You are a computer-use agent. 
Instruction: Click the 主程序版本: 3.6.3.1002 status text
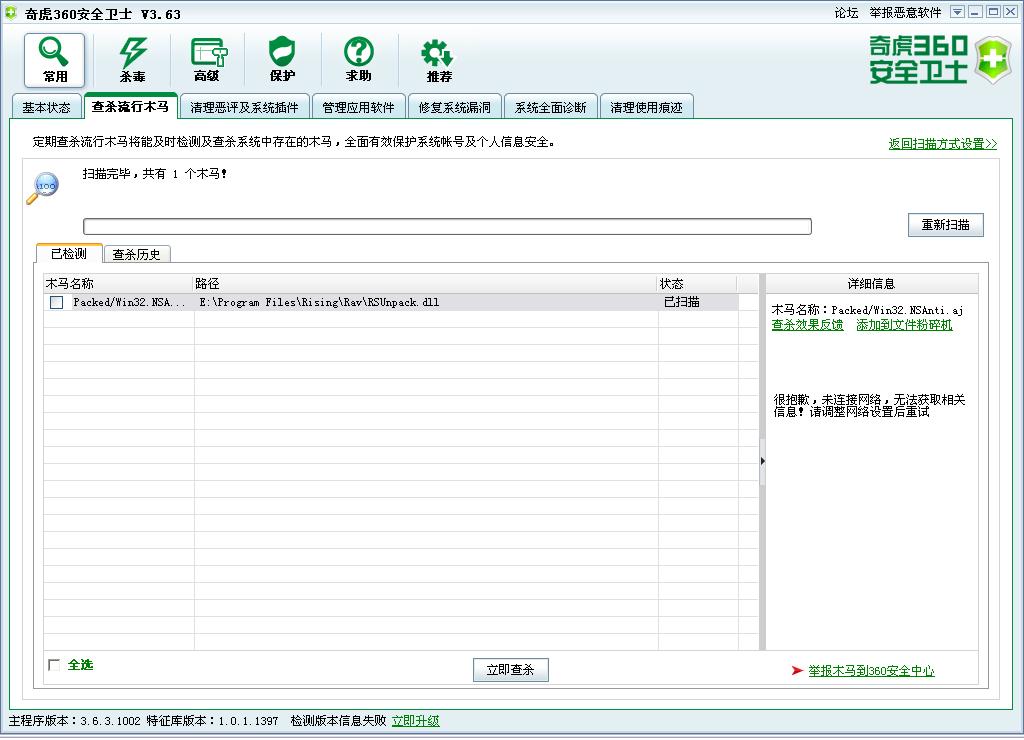[74, 720]
